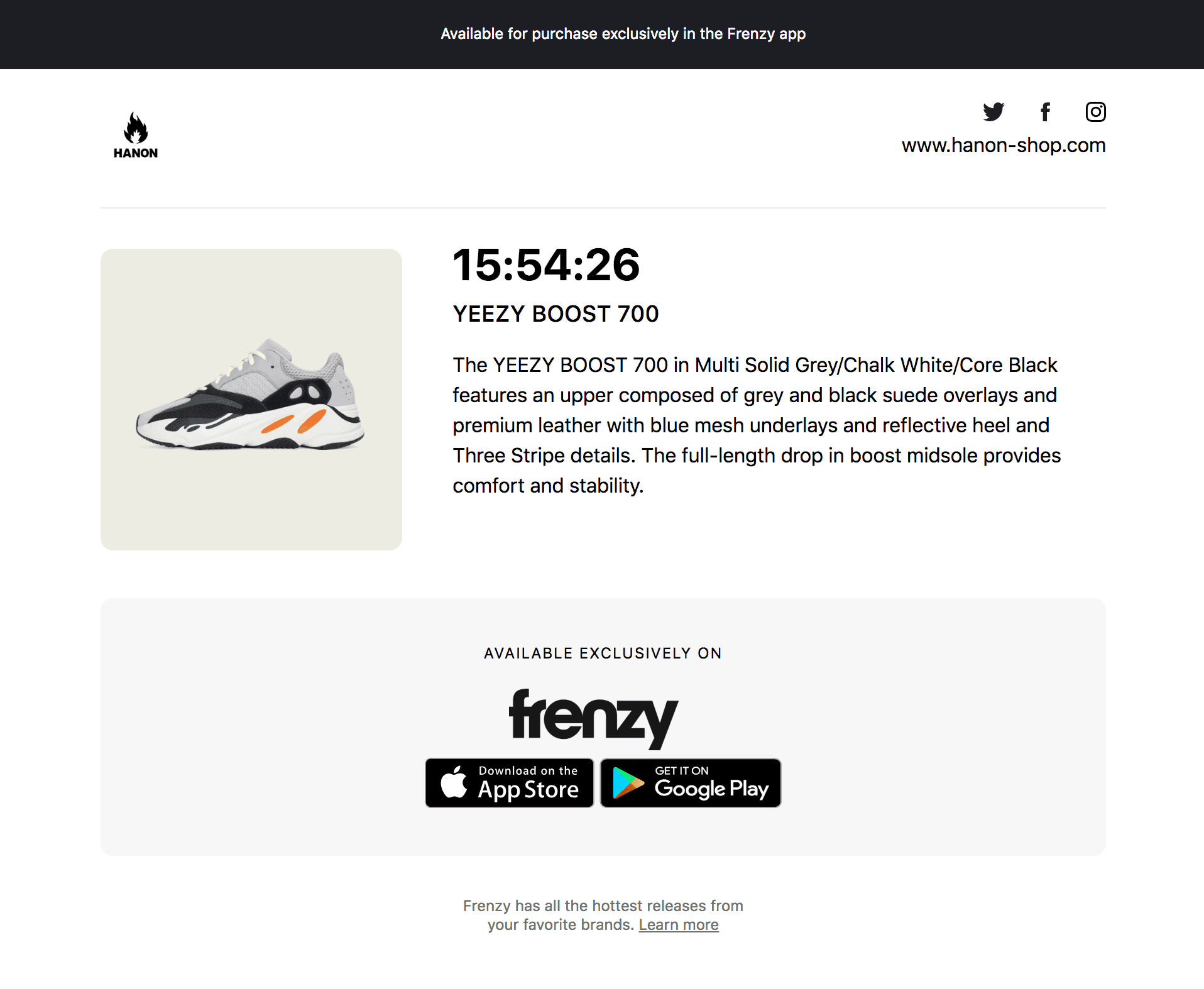Click the sneaker description paragraph
1204x989 pixels.
tap(757, 425)
